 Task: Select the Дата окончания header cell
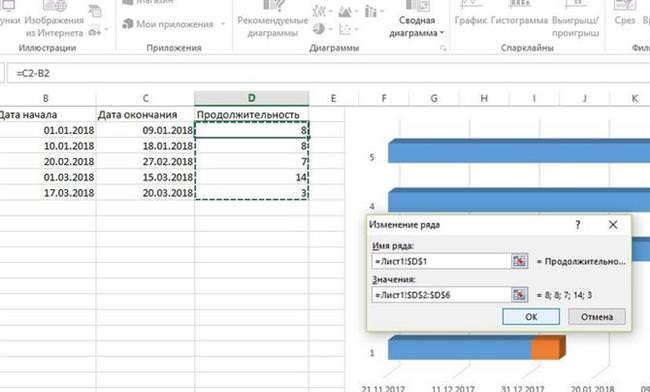click(145, 114)
